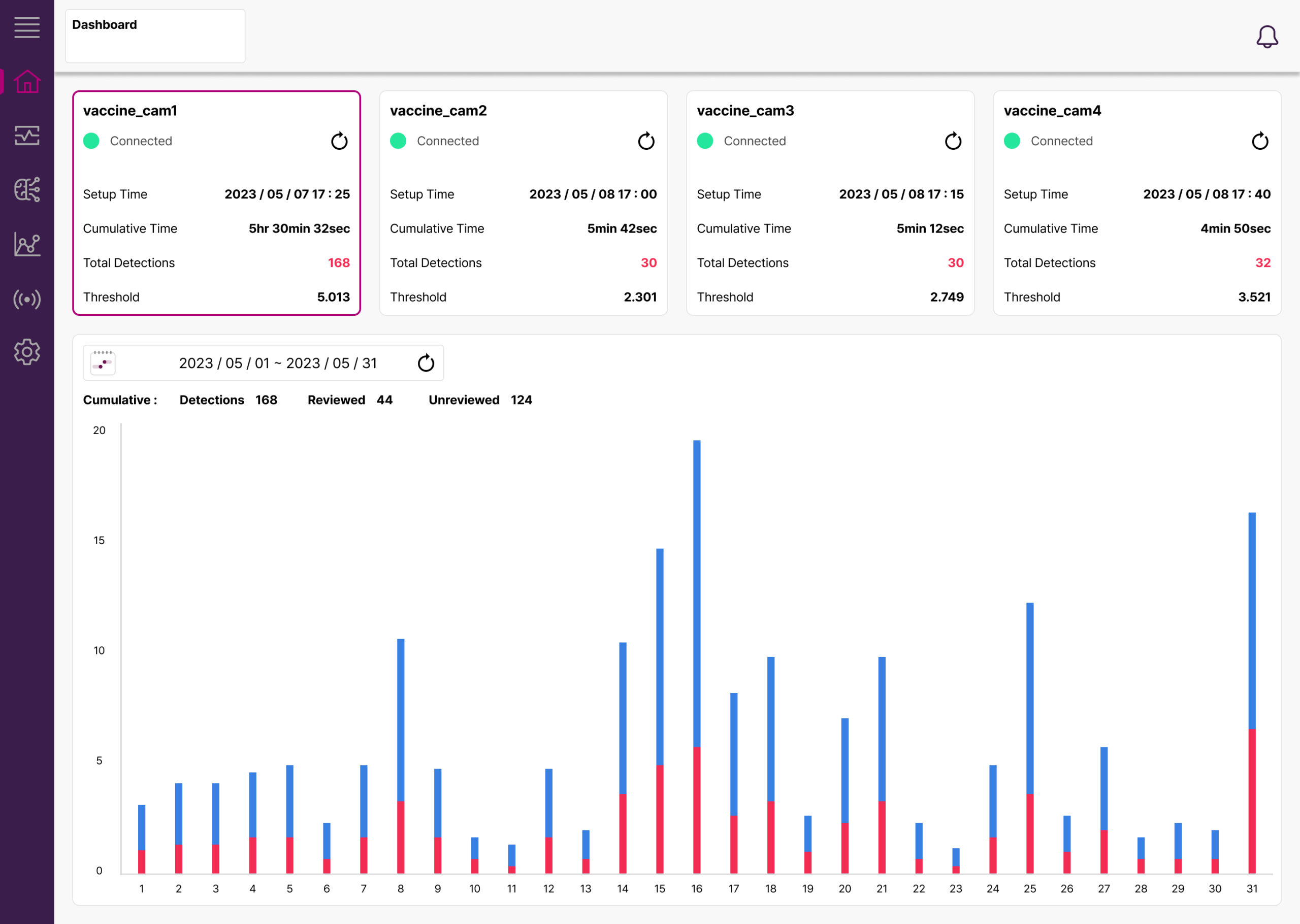Click vaccine_cam2 total detections 30
The image size is (1300, 924).
[x=648, y=263]
